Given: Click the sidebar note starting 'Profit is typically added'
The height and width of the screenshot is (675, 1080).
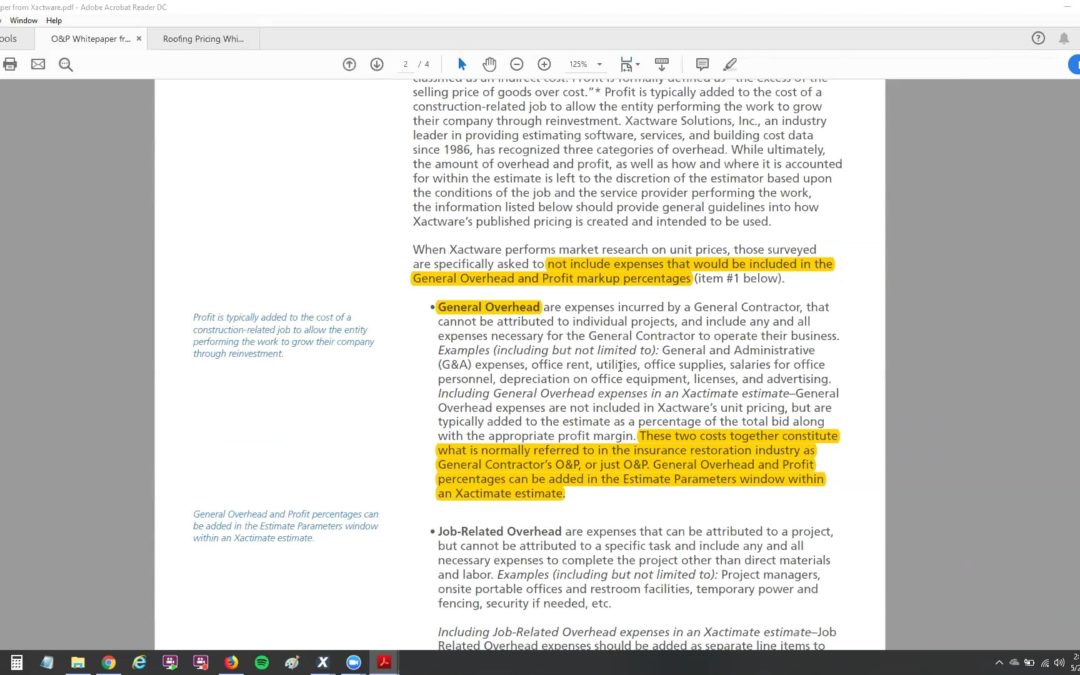Looking at the screenshot, I should [283, 335].
